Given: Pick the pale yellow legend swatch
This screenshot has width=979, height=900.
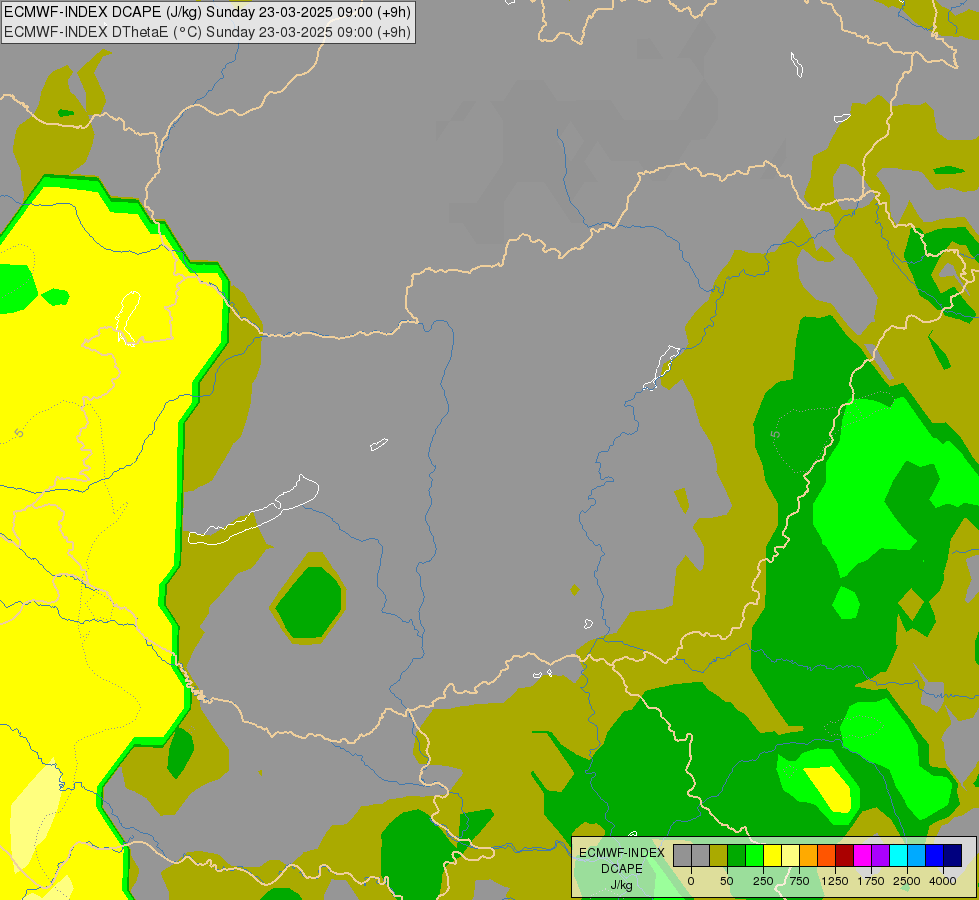Looking at the screenshot, I should click(790, 855).
